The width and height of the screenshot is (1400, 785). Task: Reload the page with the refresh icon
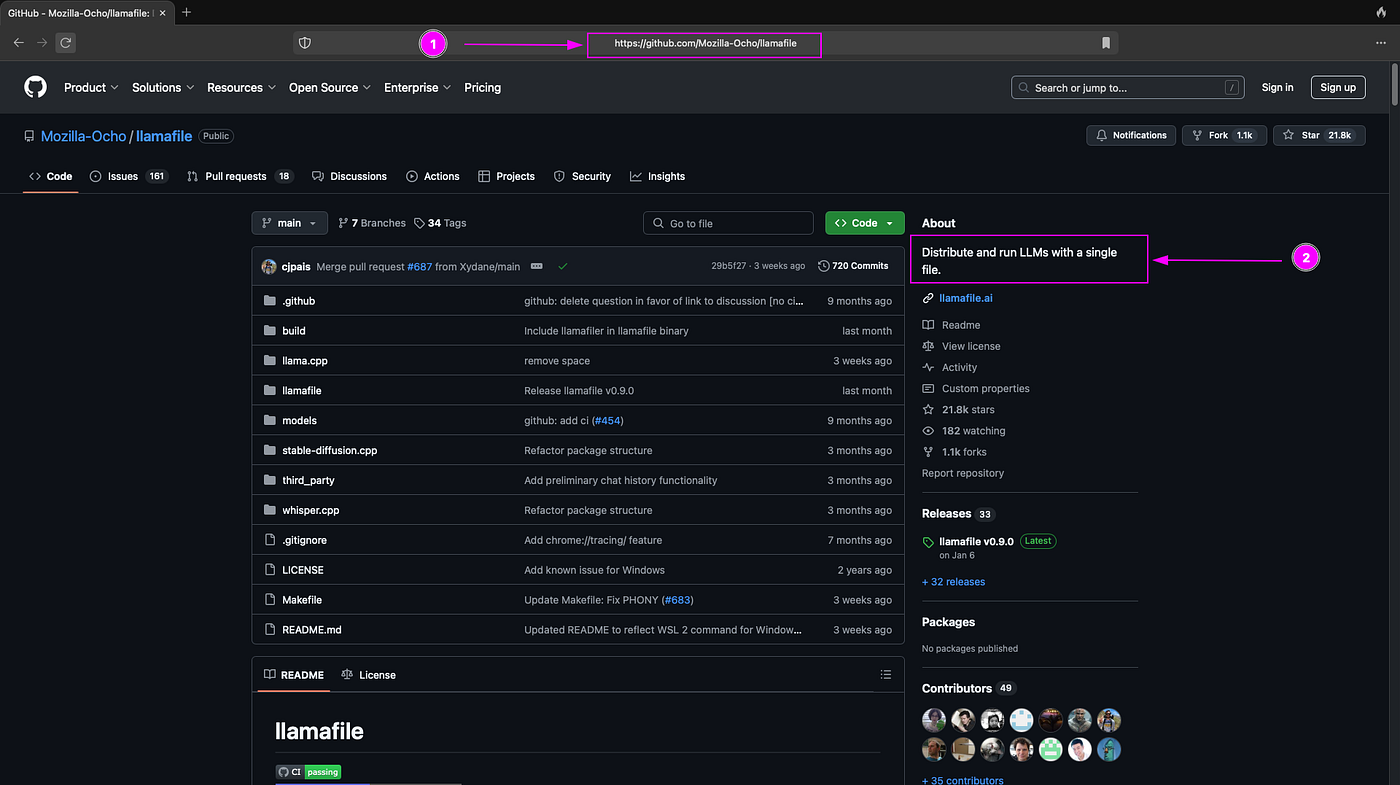pyautogui.click(x=66, y=43)
